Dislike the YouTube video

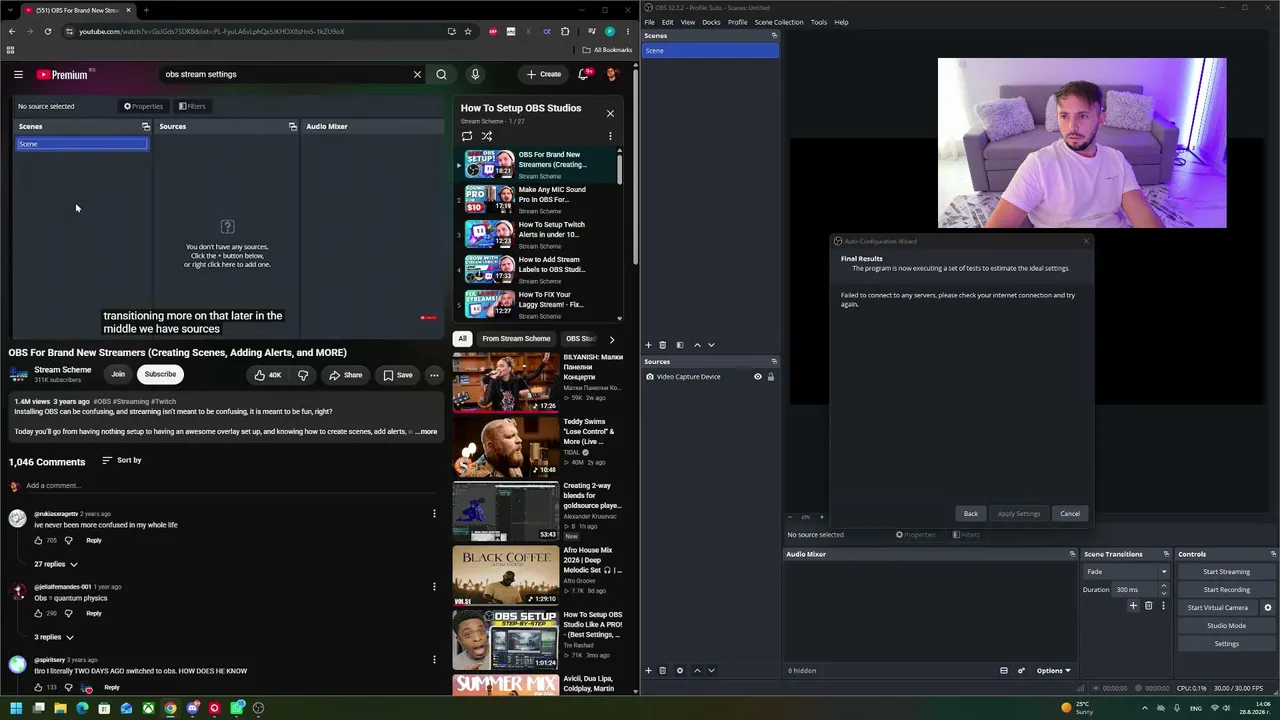(303, 375)
